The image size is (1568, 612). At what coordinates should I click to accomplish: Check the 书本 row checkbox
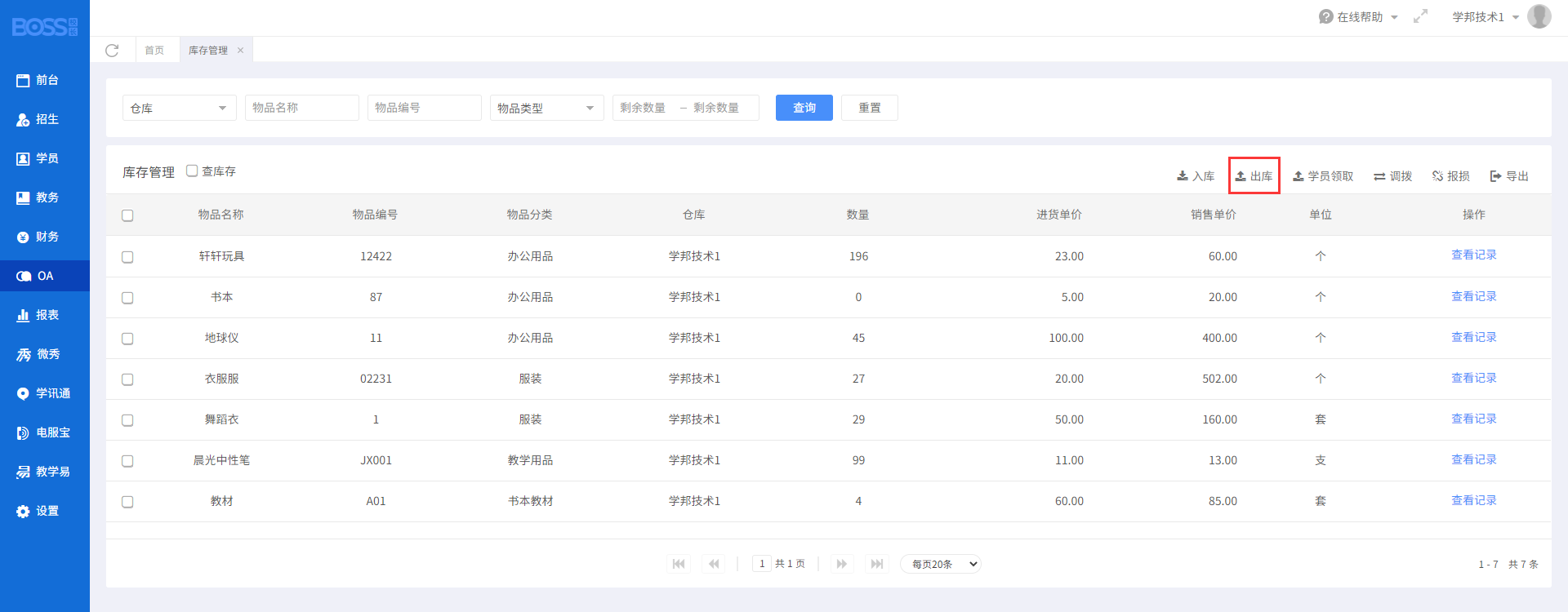pyautogui.click(x=127, y=298)
